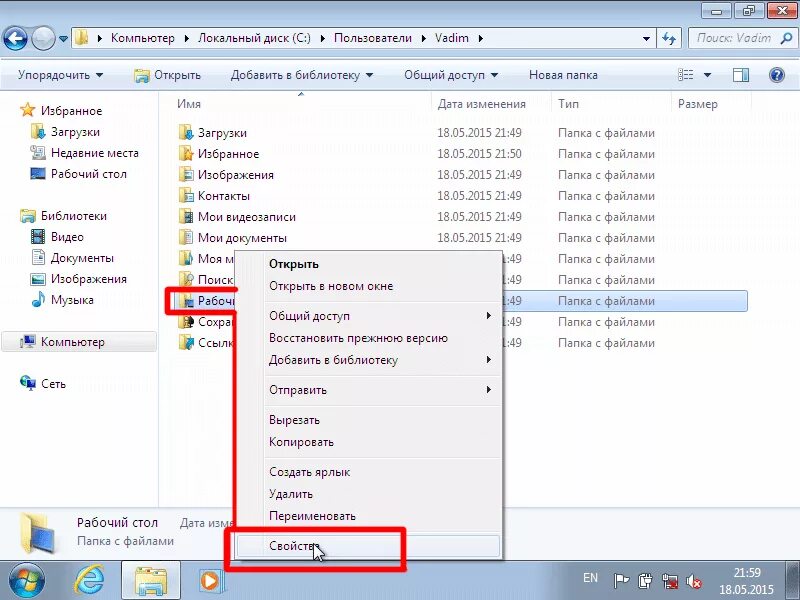Image resolution: width=800 pixels, height=600 pixels.
Task: Select Загрузки folder icon in file list
Action: tap(186, 133)
